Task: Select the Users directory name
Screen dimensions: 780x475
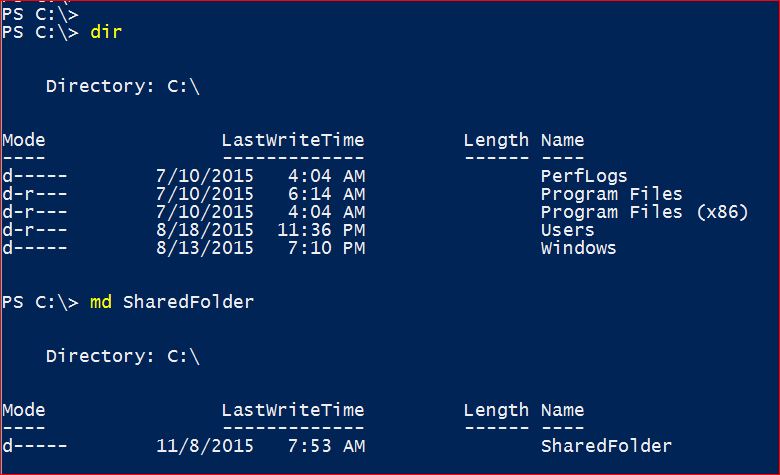Action: pyautogui.click(x=567, y=230)
